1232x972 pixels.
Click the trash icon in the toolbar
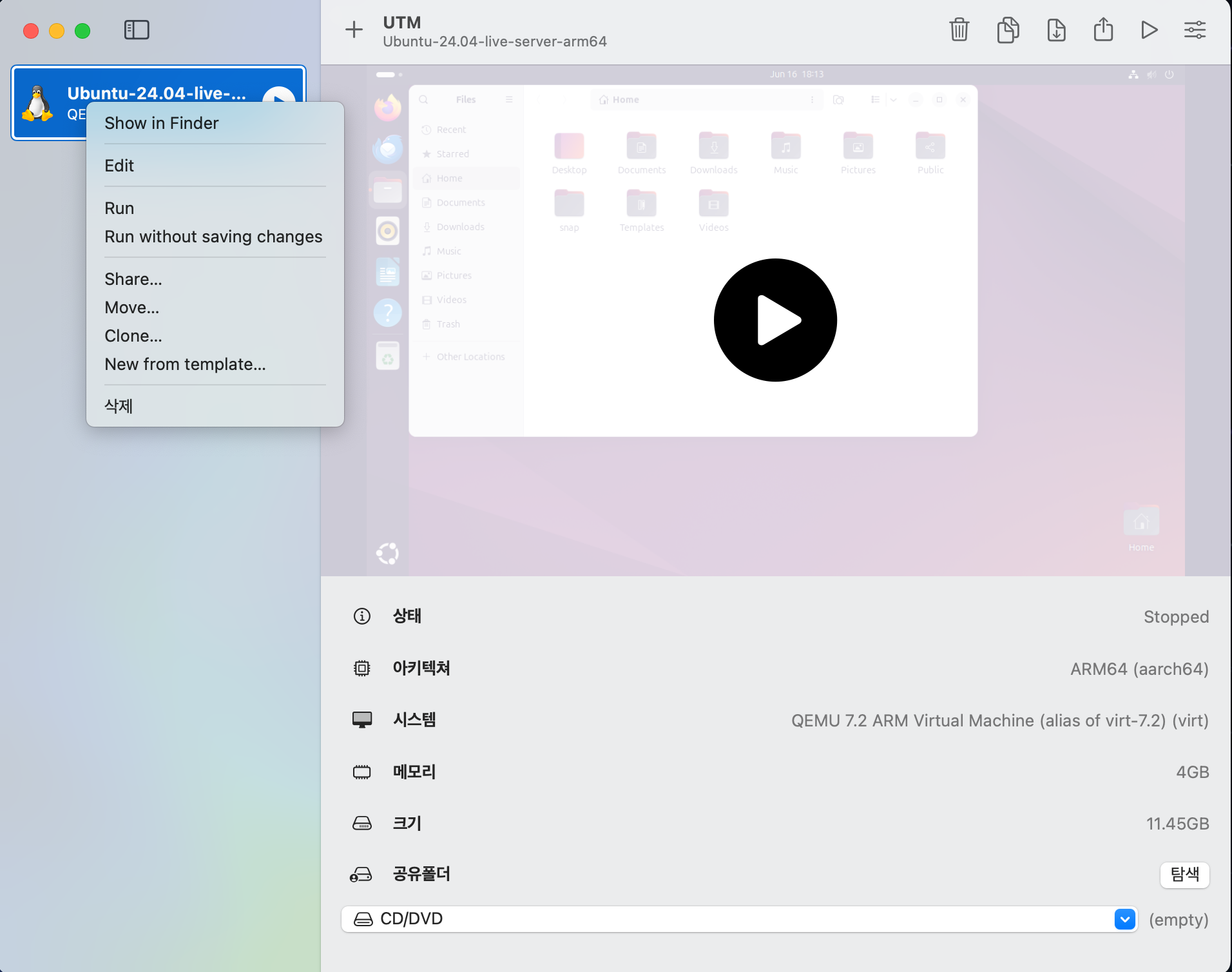(x=959, y=30)
